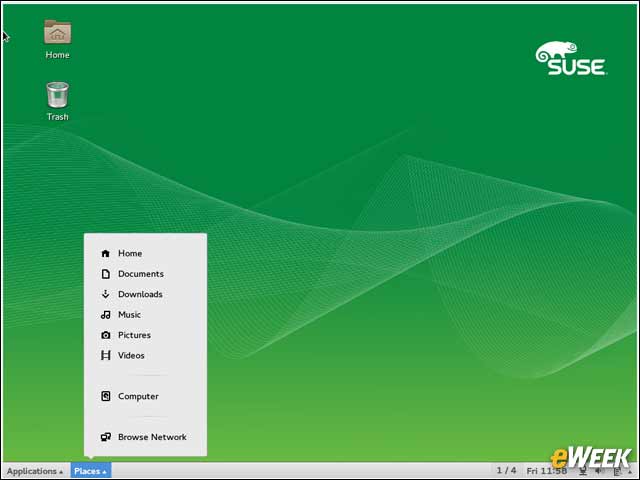Viewport: 640px width, 480px height.
Task: Select Computer in the Places menu
Action: click(x=145, y=396)
